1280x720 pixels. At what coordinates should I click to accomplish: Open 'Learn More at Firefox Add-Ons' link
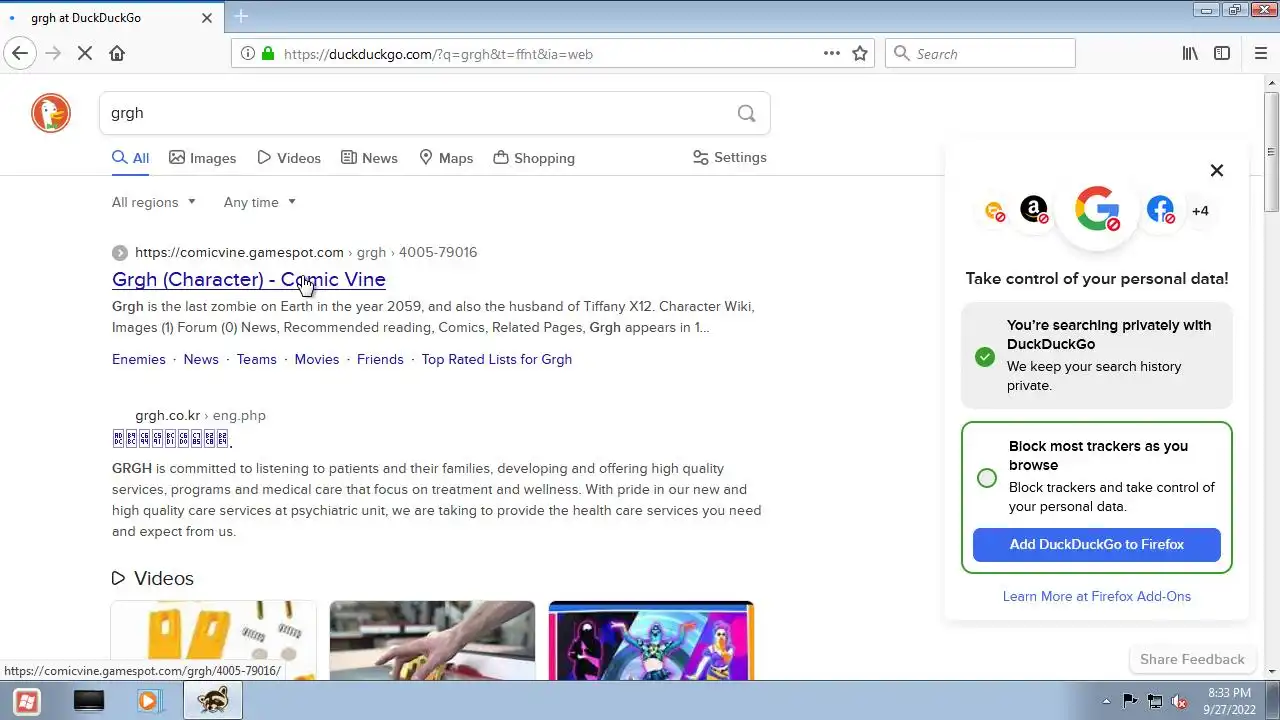click(x=1097, y=596)
